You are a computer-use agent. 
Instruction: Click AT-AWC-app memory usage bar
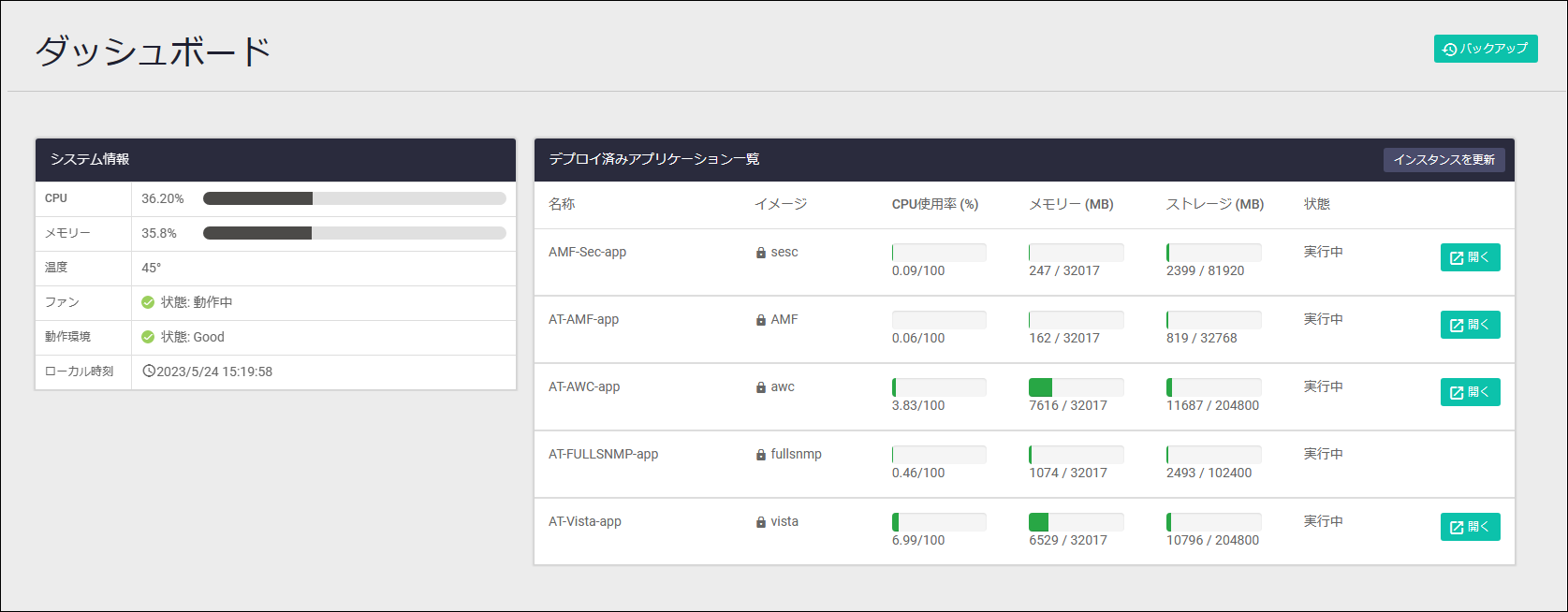pyautogui.click(x=1077, y=387)
